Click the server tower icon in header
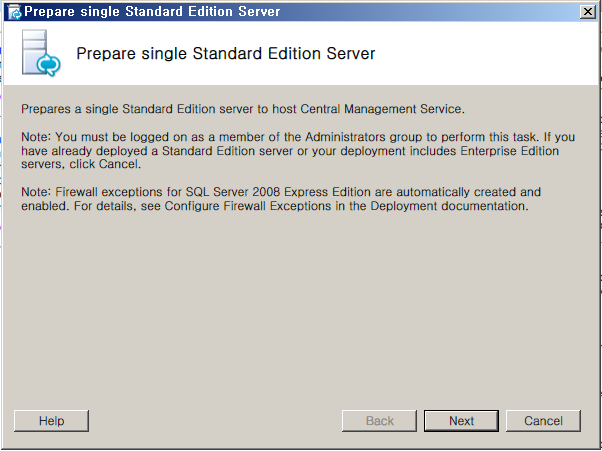This screenshot has width=602, height=451. point(41,53)
